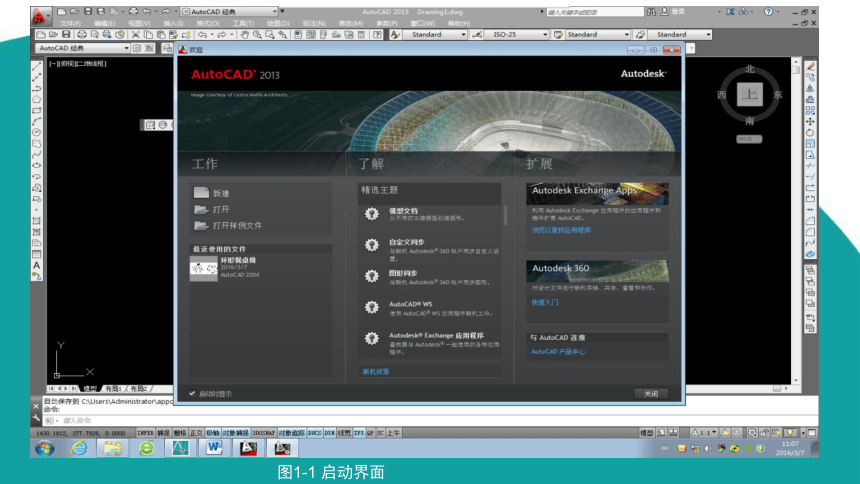Click the Windows Start orb
860x484 pixels.
click(45, 448)
